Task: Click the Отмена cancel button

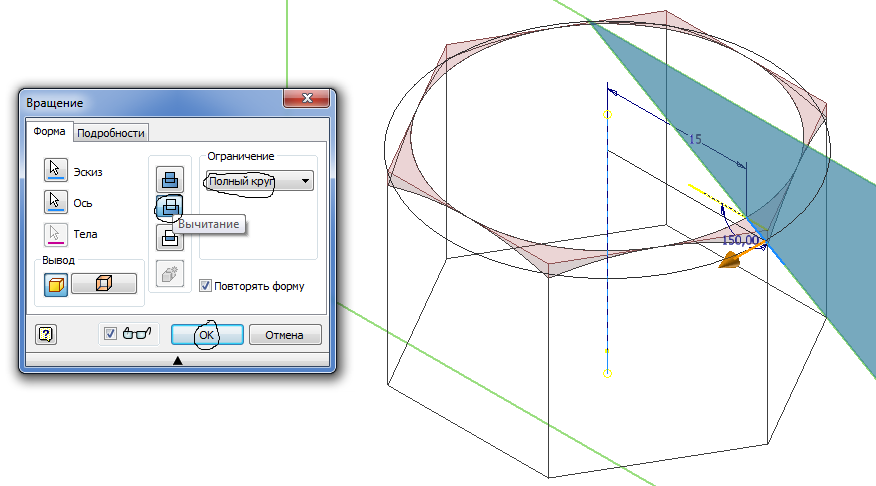Action: tap(285, 335)
